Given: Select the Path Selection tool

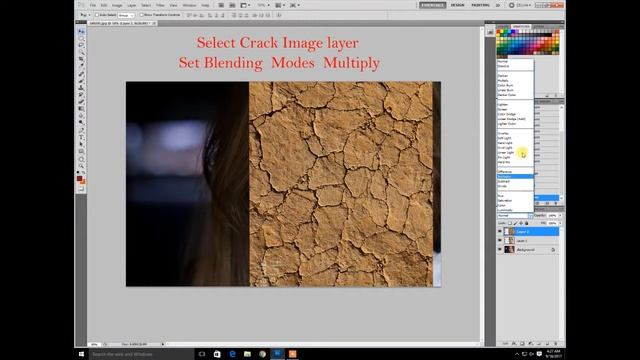Looking at the screenshot, I should click(81, 144).
